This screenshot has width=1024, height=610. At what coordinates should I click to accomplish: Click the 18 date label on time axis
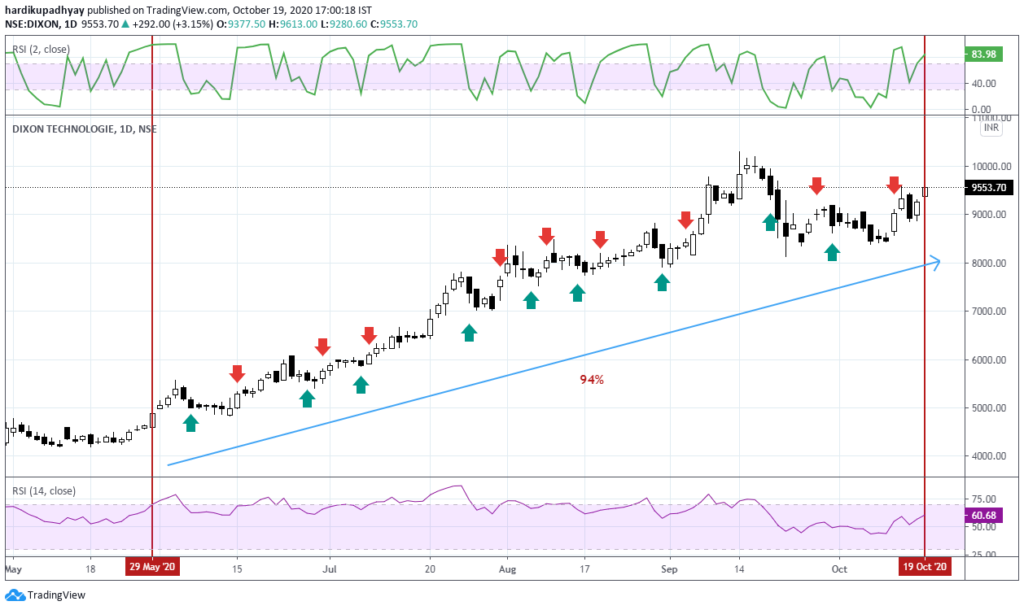[x=90, y=570]
